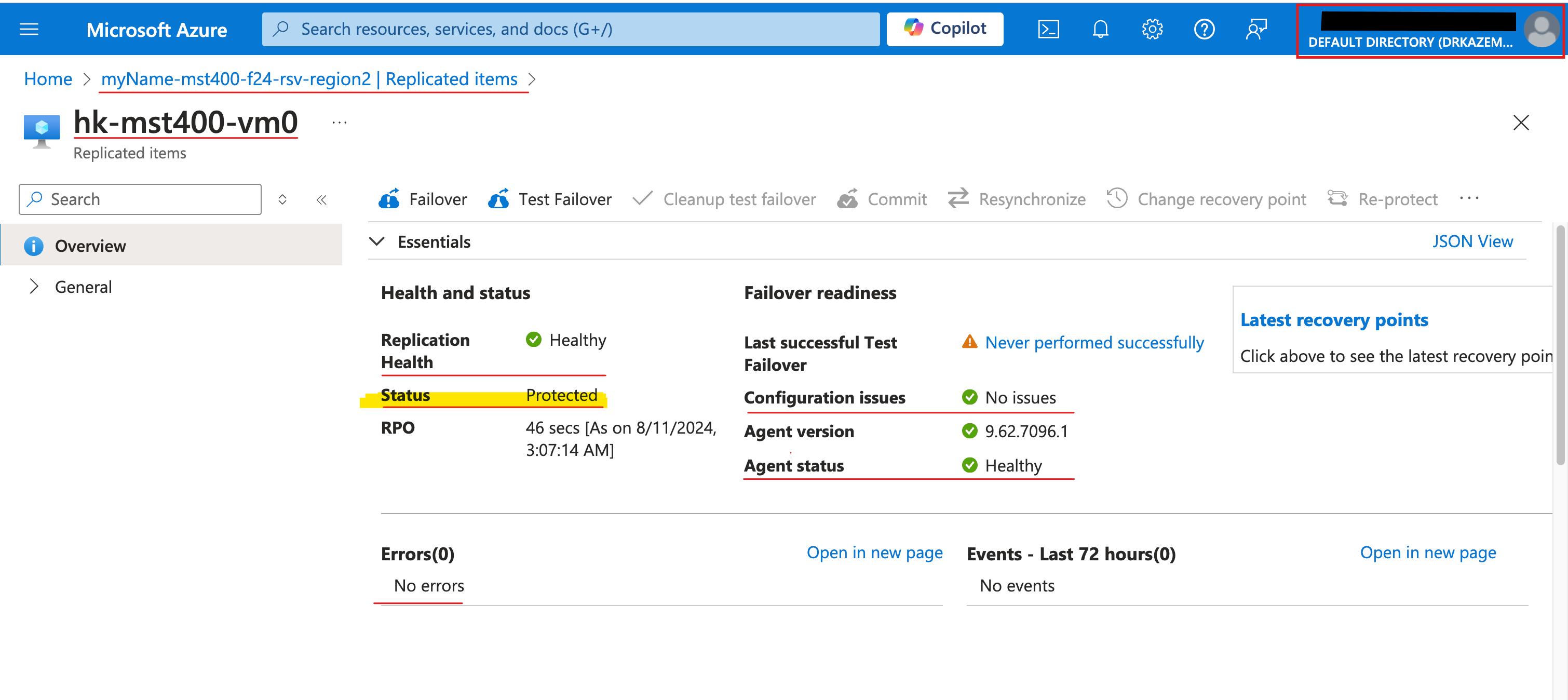
Task: Click the Agent status green check icon
Action: (969, 465)
